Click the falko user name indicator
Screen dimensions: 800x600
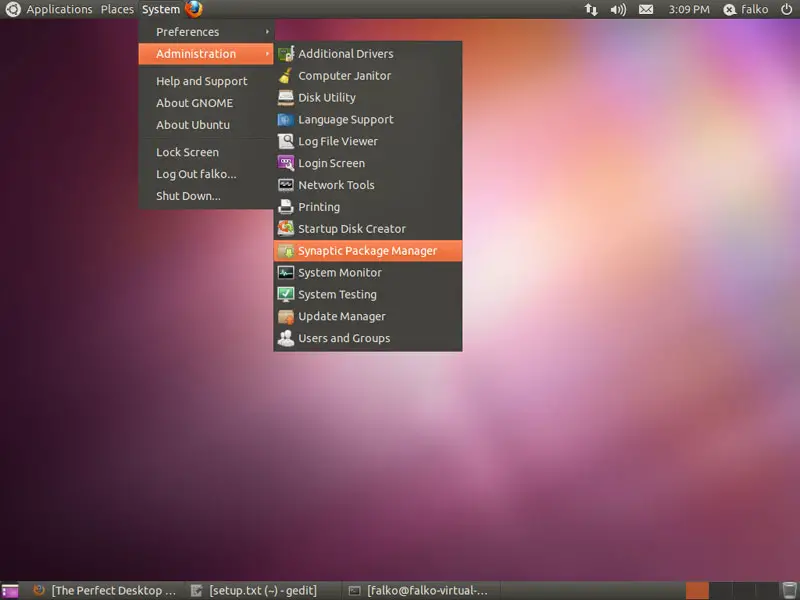tap(754, 9)
